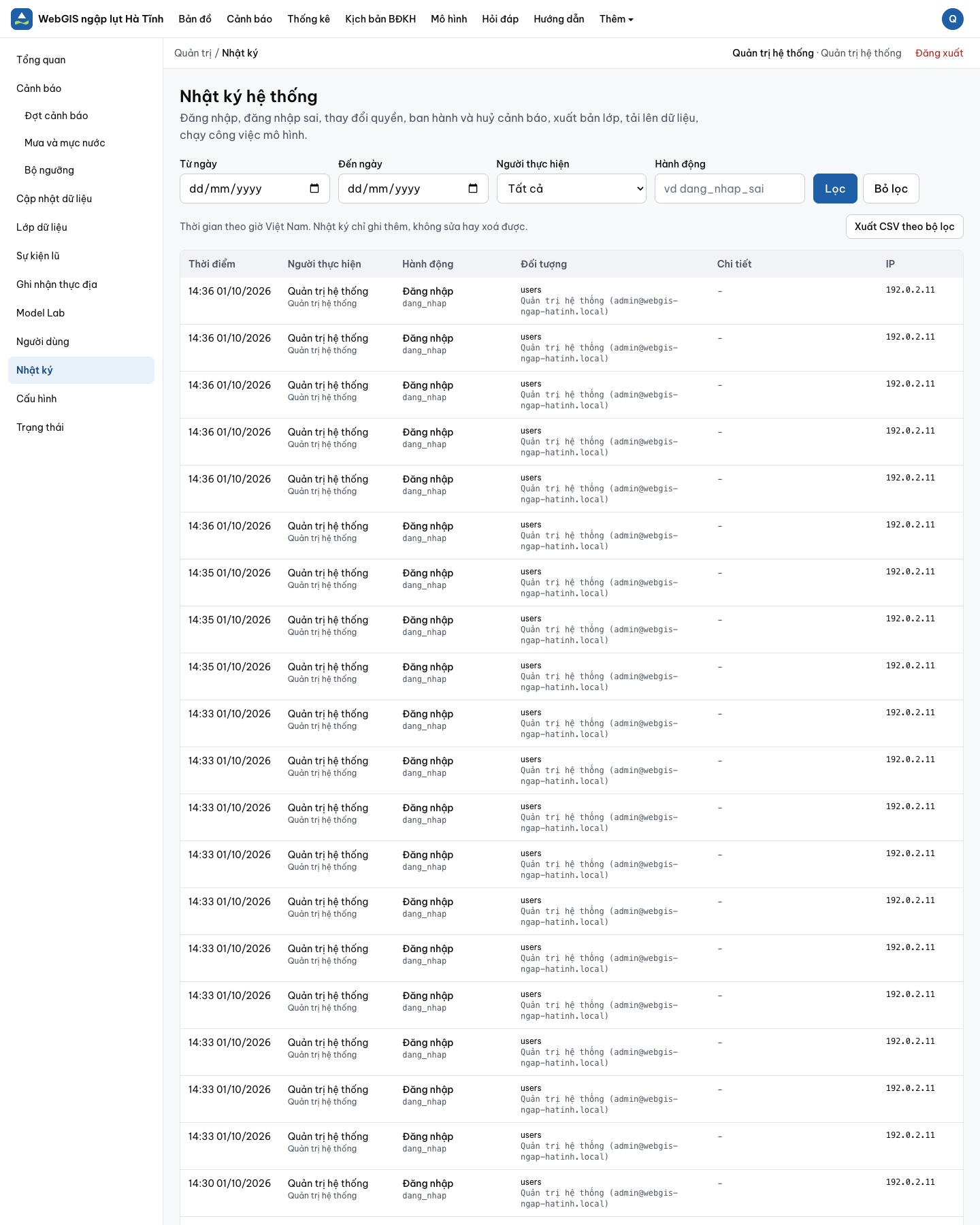This screenshot has height=1225, width=980.
Task: Open calendar picker in Đến ngày field
Action: tap(473, 189)
